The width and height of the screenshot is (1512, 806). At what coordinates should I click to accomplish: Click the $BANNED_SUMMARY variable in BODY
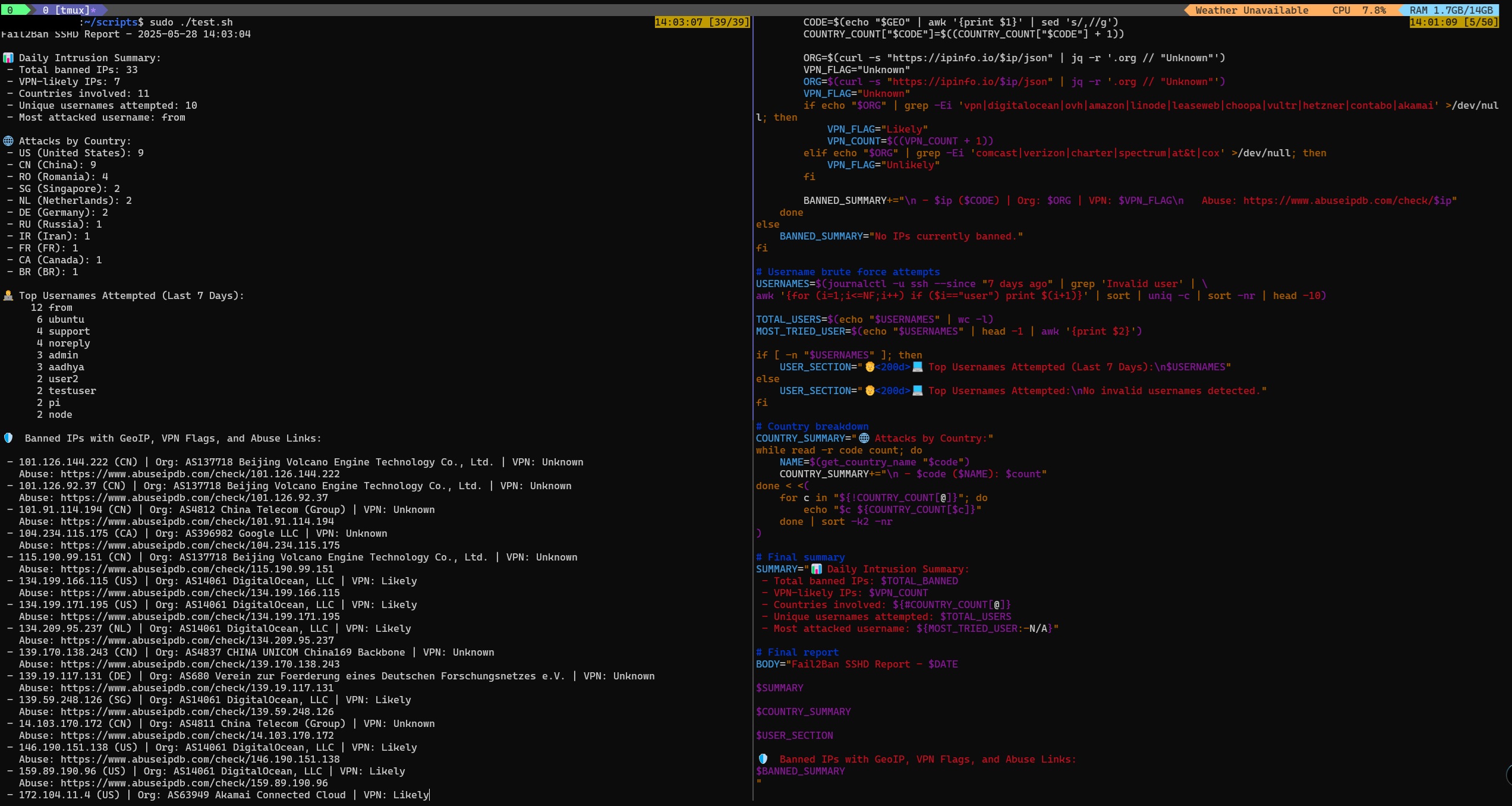point(801,771)
